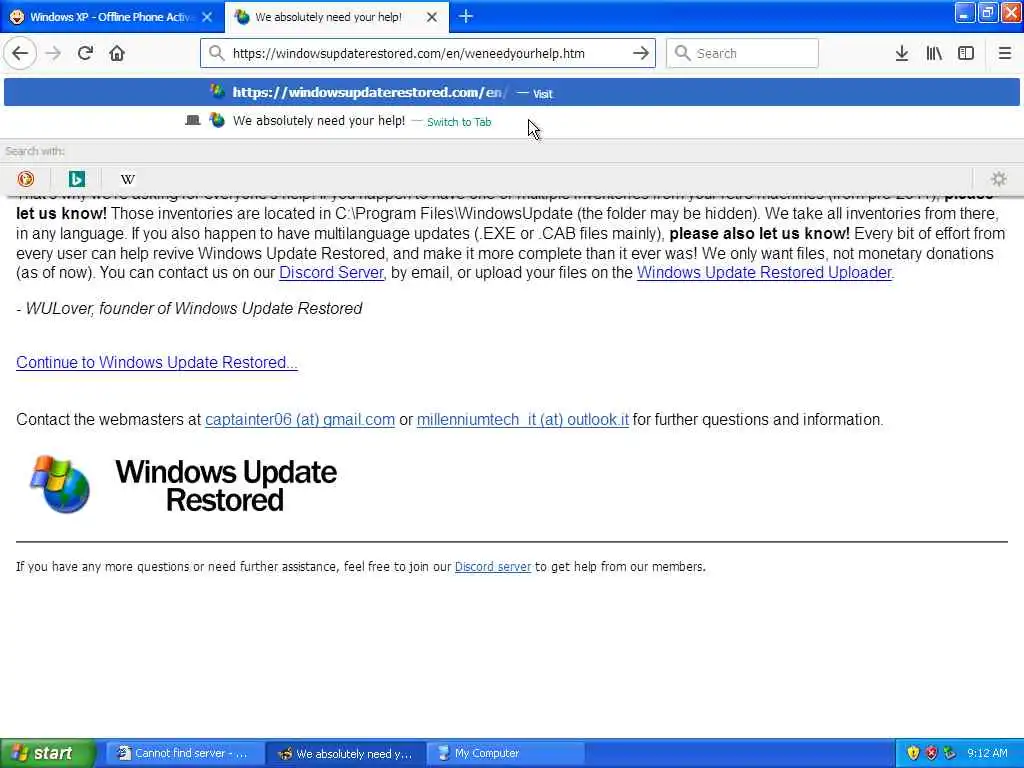Click the tab-suggestion monitor icon
This screenshot has width=1024, height=768.
click(x=193, y=121)
